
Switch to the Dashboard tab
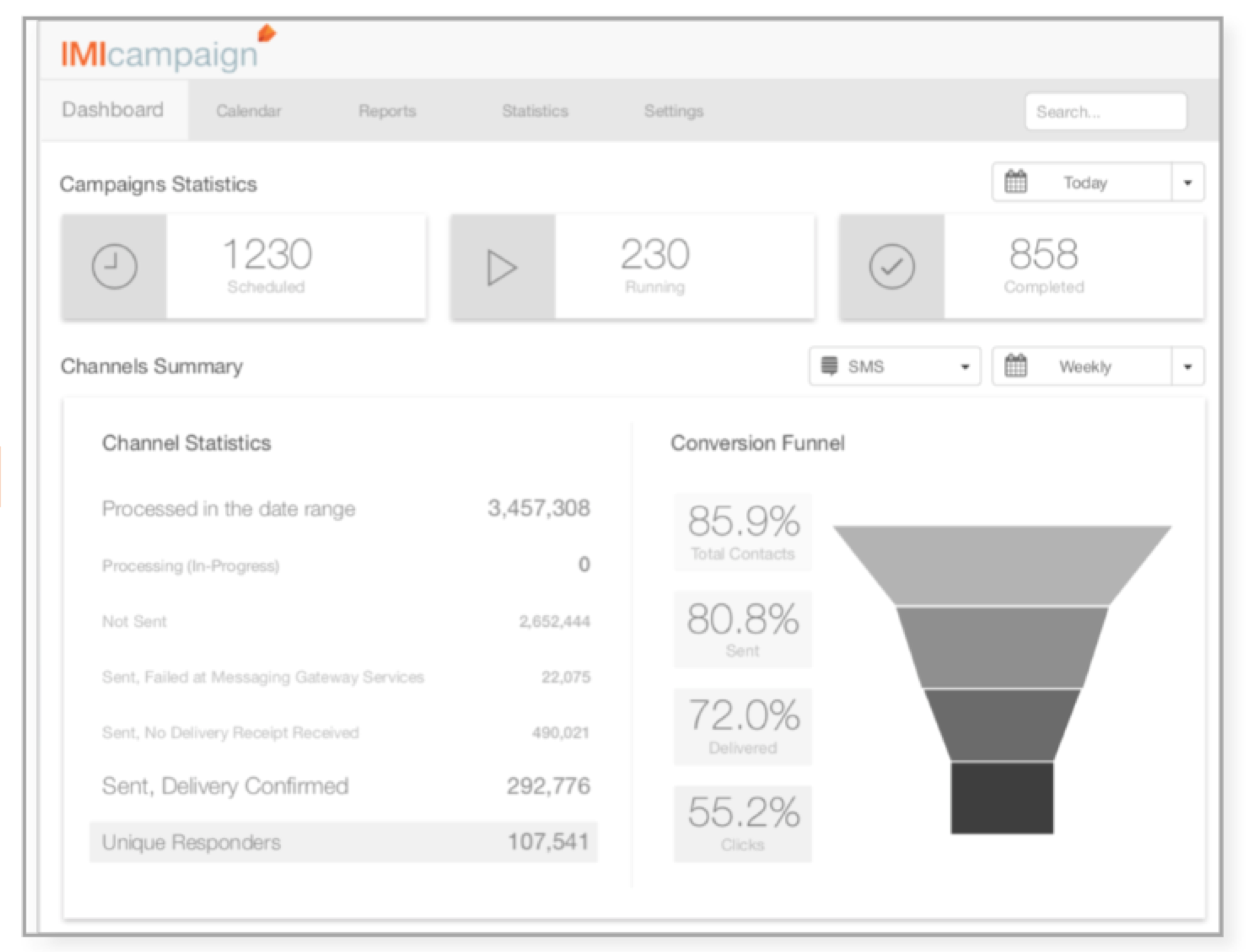pos(113,110)
